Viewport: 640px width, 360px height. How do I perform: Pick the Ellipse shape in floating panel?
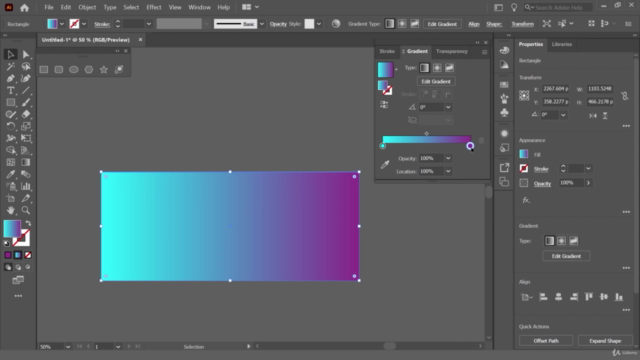[73, 70]
